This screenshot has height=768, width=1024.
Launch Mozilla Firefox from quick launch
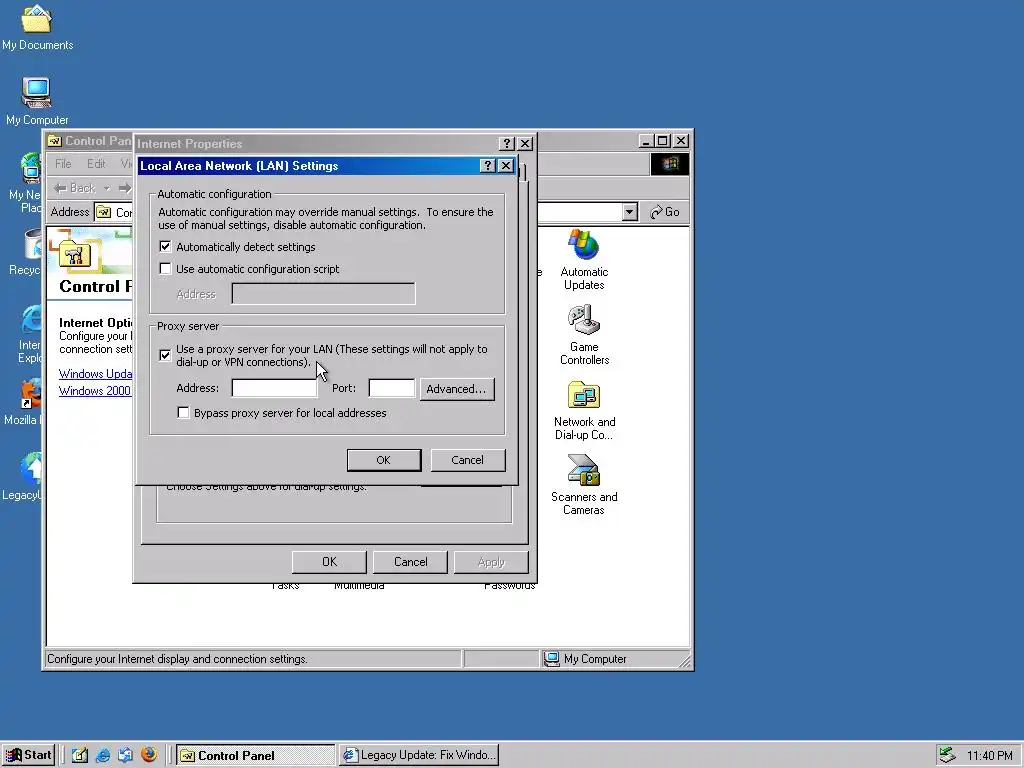click(149, 755)
